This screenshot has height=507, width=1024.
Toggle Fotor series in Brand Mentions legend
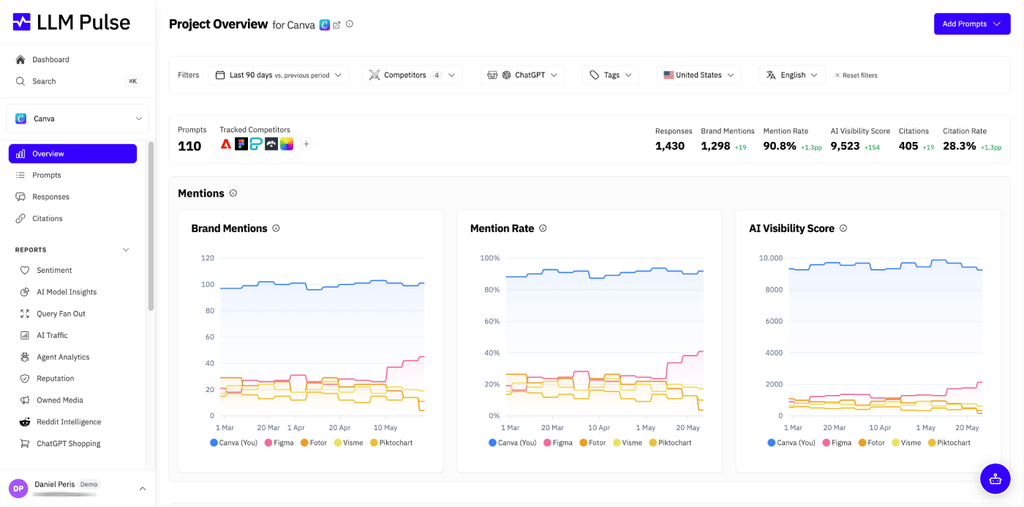[313, 442]
